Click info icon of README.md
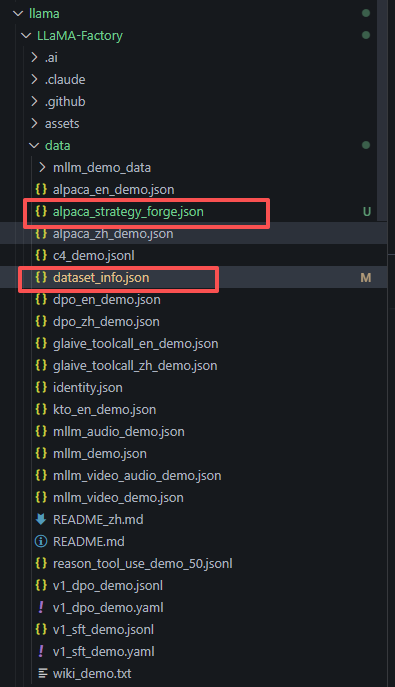395x687 pixels. click(41, 542)
